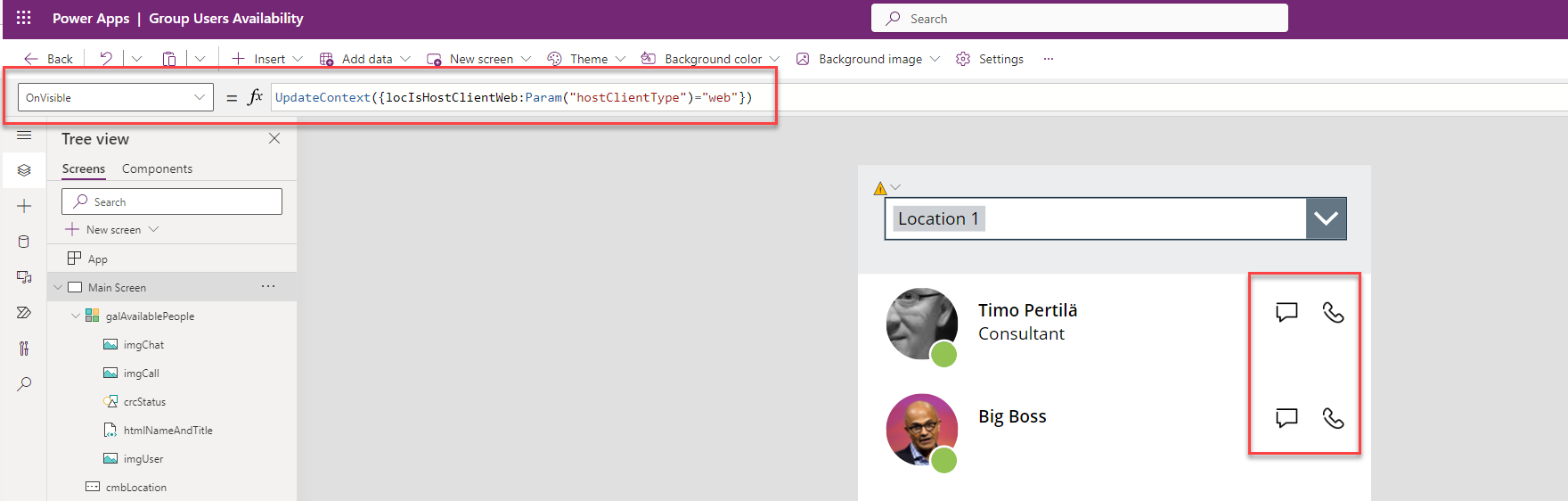Click the Paste clipboard icon
The width and height of the screenshot is (1568, 501).
click(168, 59)
